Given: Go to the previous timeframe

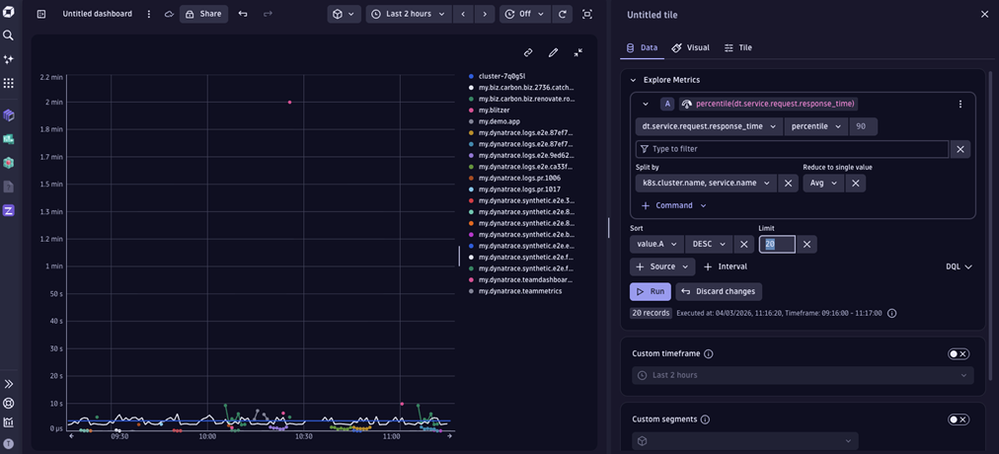Looking at the screenshot, I should tap(463, 14).
